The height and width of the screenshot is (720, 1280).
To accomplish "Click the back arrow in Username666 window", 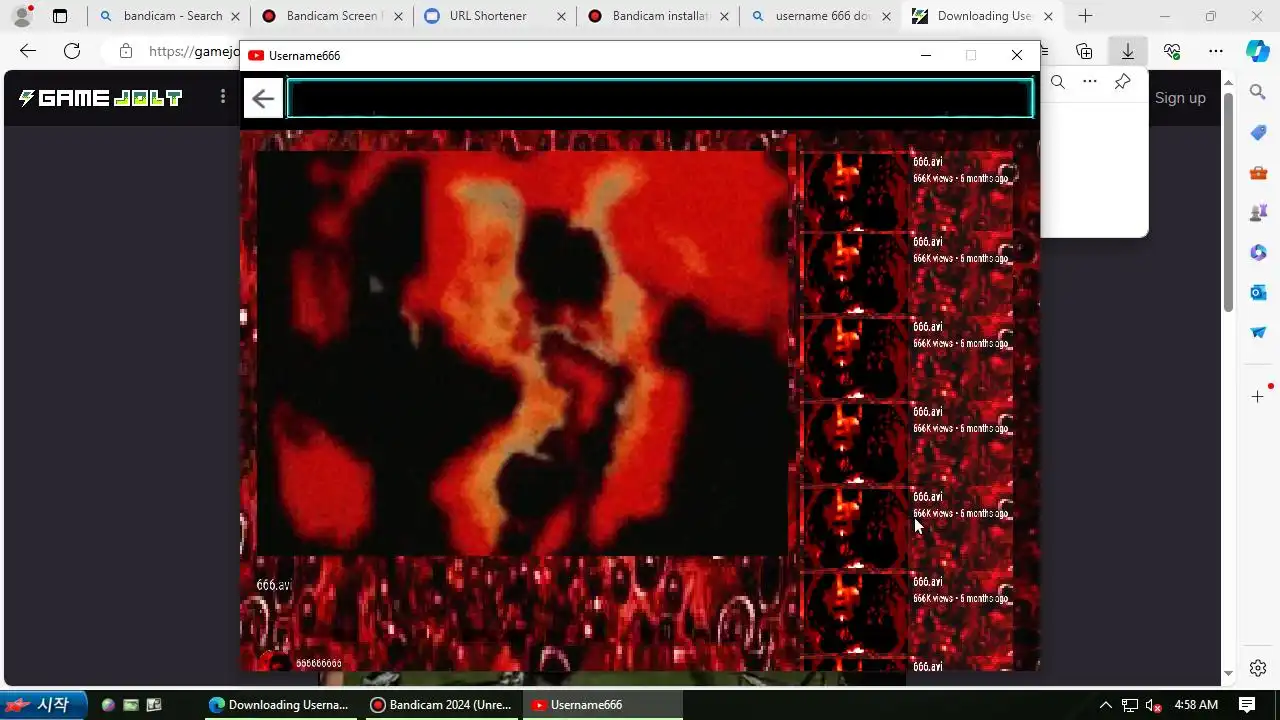I will [x=263, y=98].
